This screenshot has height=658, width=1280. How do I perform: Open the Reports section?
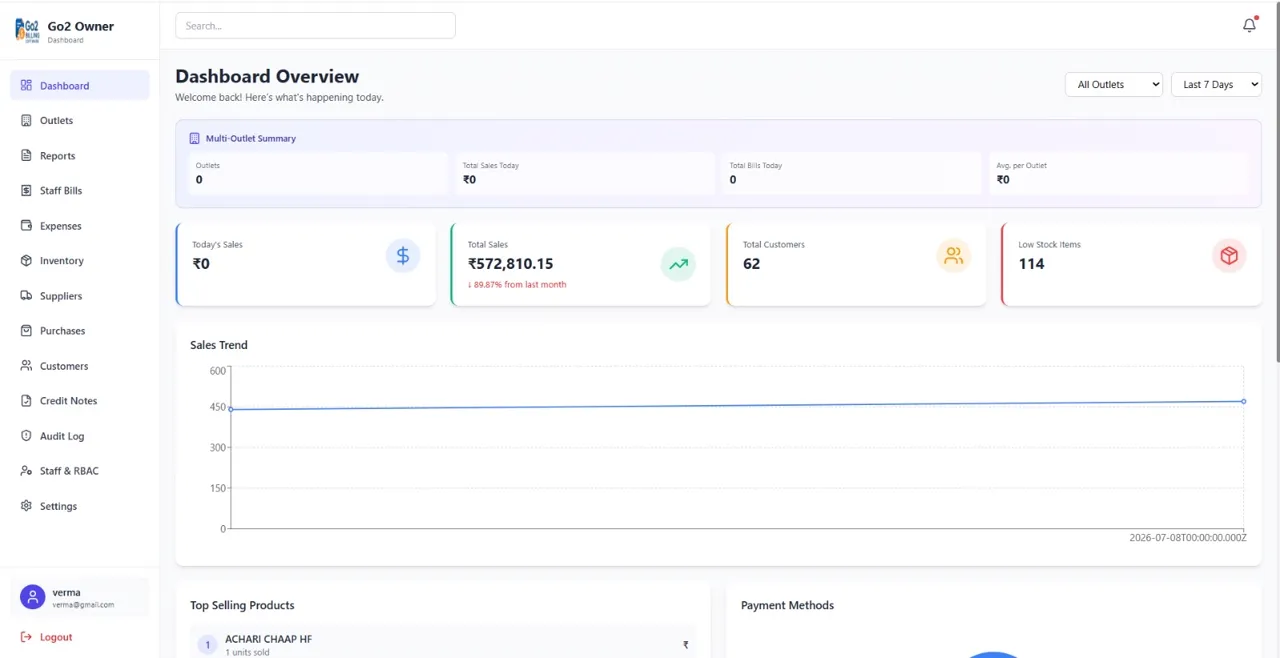click(x=80, y=155)
